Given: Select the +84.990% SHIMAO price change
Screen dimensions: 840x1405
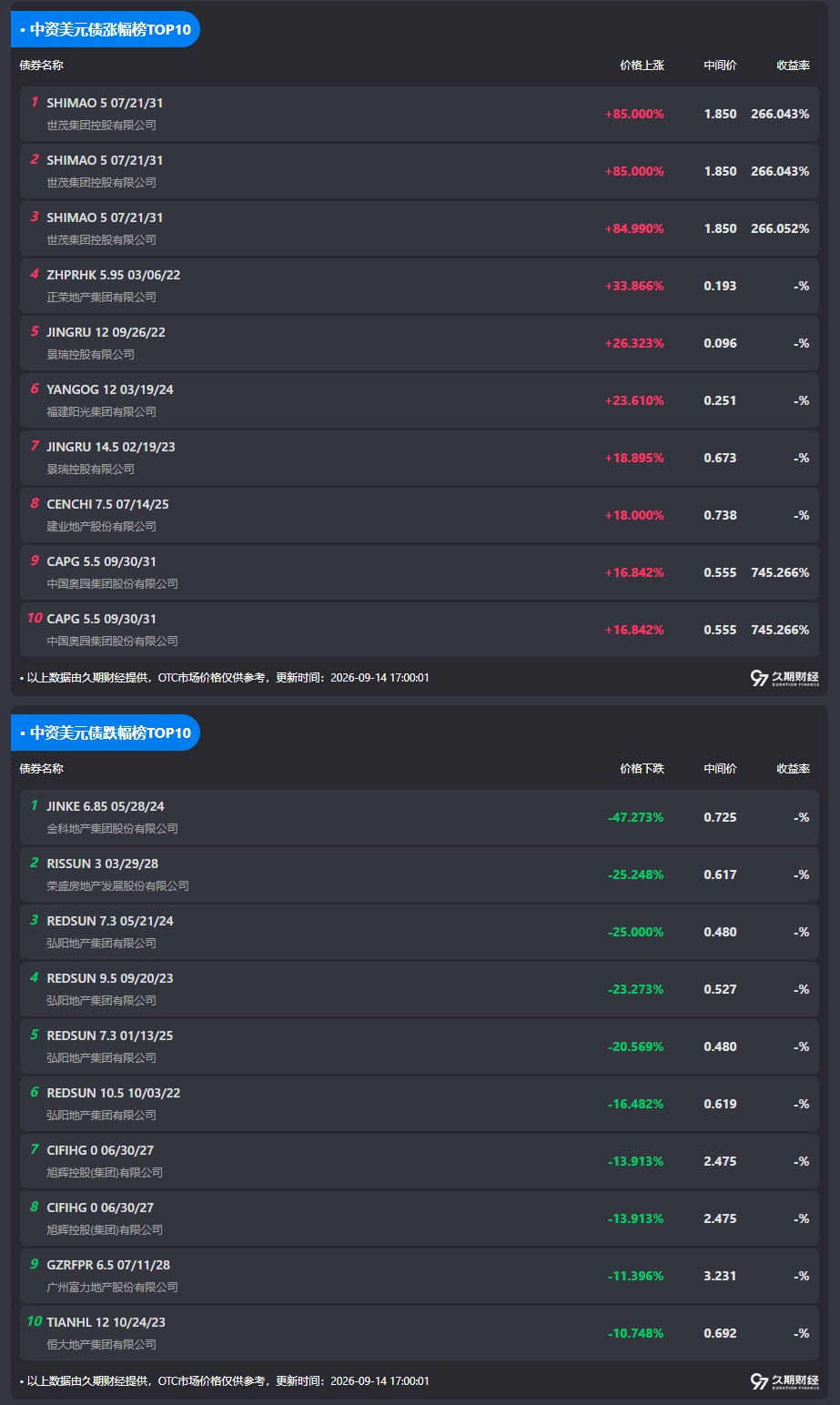Looking at the screenshot, I should [634, 228].
